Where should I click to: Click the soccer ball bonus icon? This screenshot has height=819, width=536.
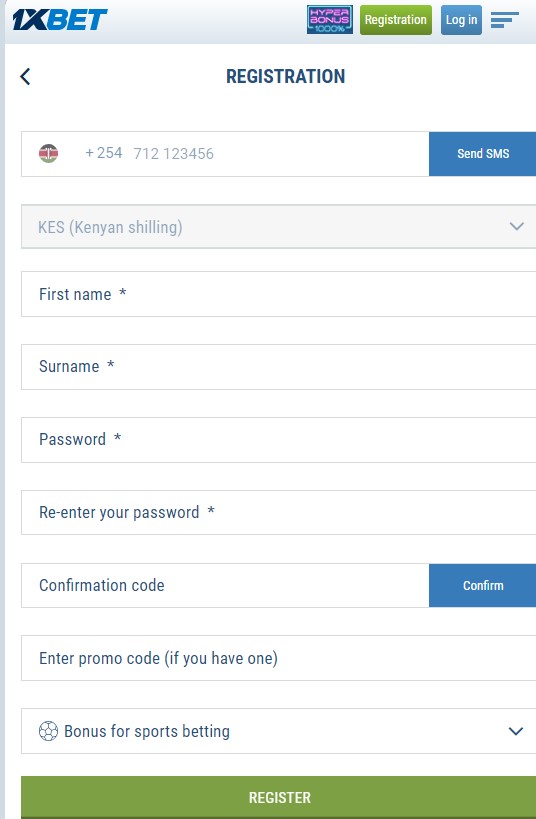click(x=48, y=731)
